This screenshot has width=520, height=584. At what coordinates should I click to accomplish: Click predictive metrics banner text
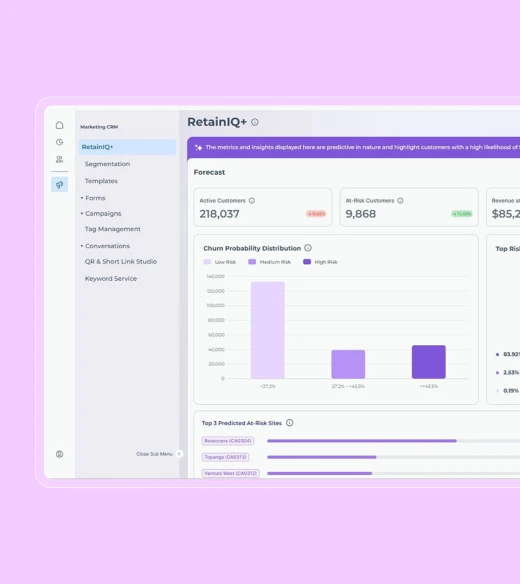click(x=362, y=147)
